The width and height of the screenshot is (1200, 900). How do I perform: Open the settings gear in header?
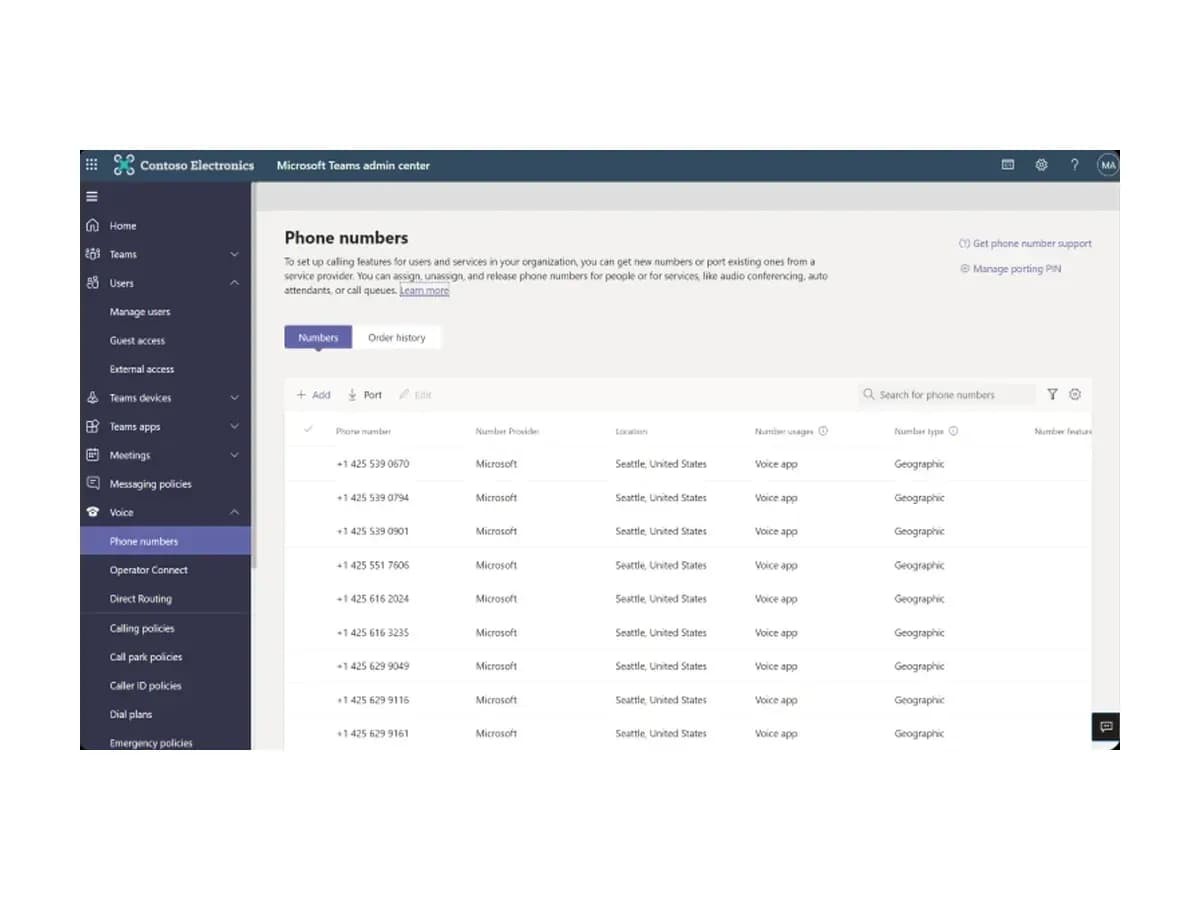tap(1041, 165)
